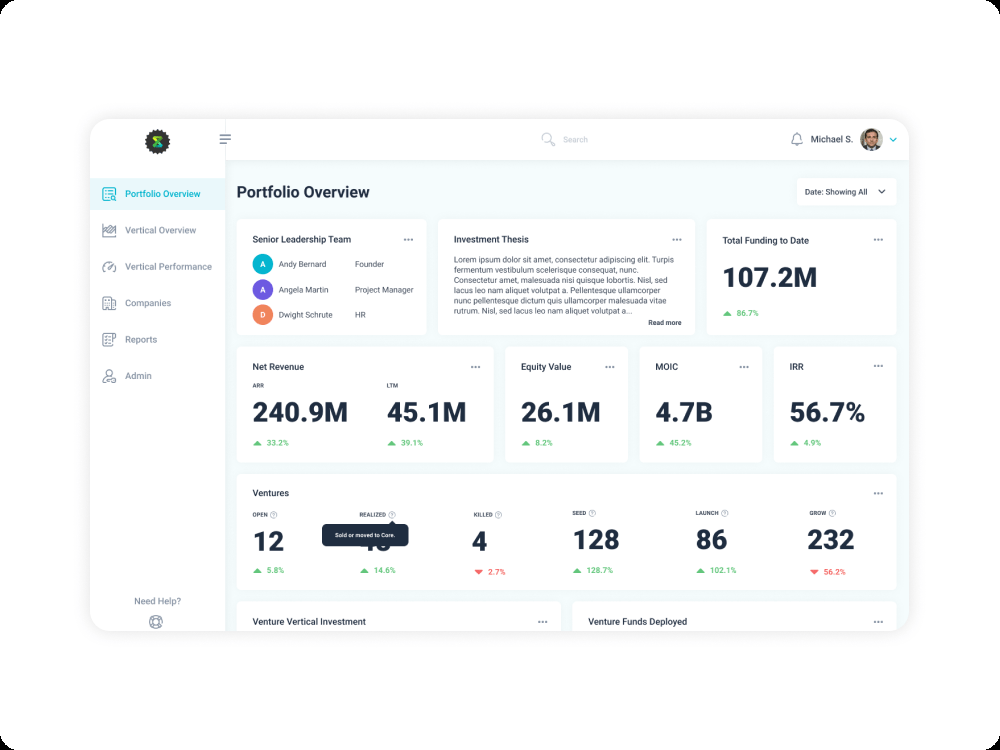The height and width of the screenshot is (750, 1000).
Task: Open the Reports sidebar icon
Action: click(x=108, y=339)
